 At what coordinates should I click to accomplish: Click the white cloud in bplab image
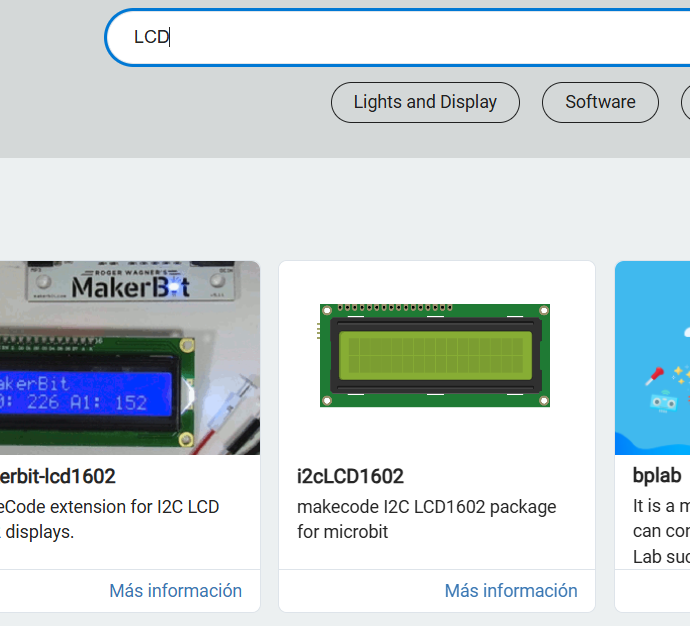[x=686, y=330]
